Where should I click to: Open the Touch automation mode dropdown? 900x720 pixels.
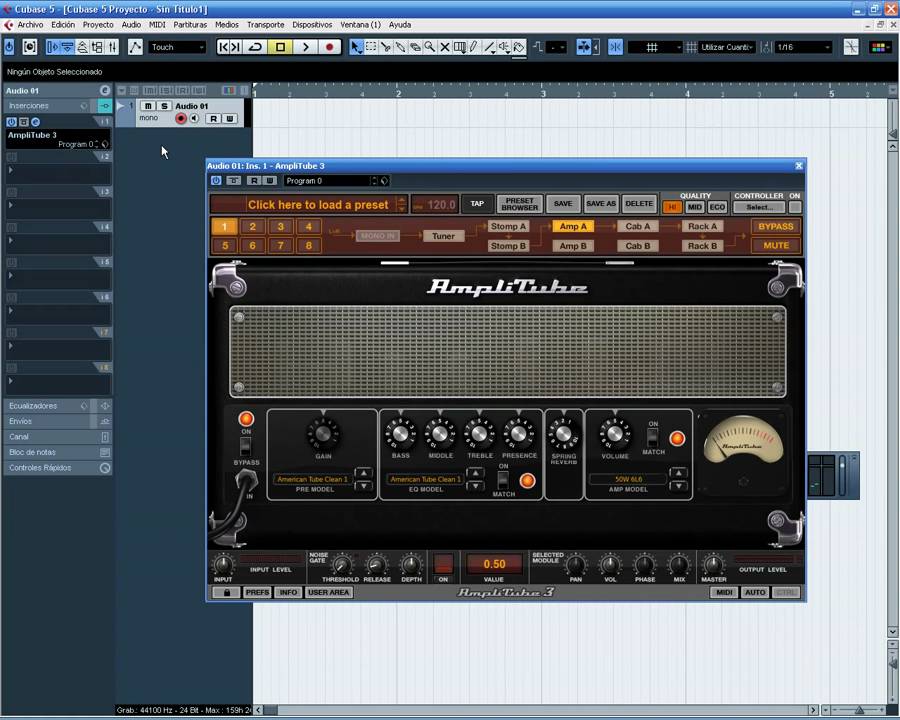pos(177,47)
